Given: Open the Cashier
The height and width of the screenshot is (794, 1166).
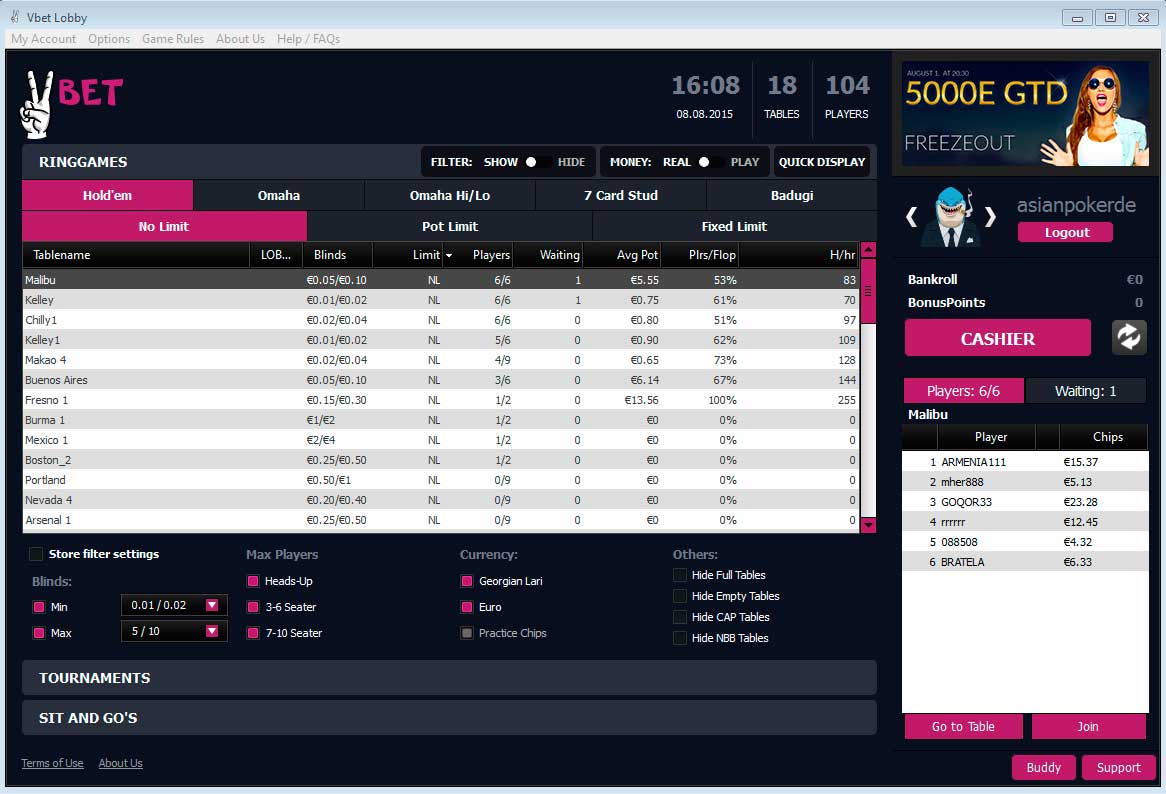Looking at the screenshot, I should point(997,338).
